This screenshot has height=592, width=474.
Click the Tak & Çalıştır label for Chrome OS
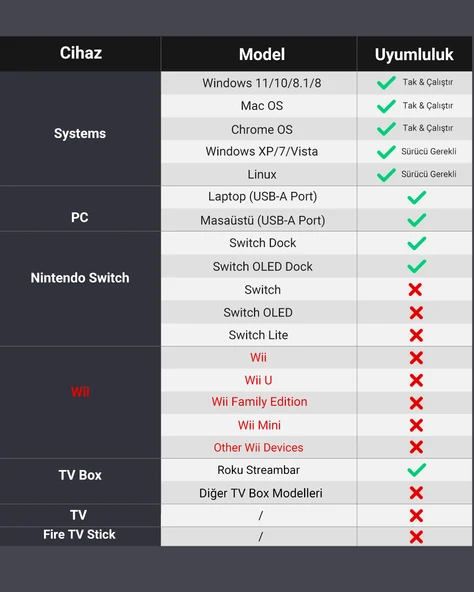(x=428, y=128)
